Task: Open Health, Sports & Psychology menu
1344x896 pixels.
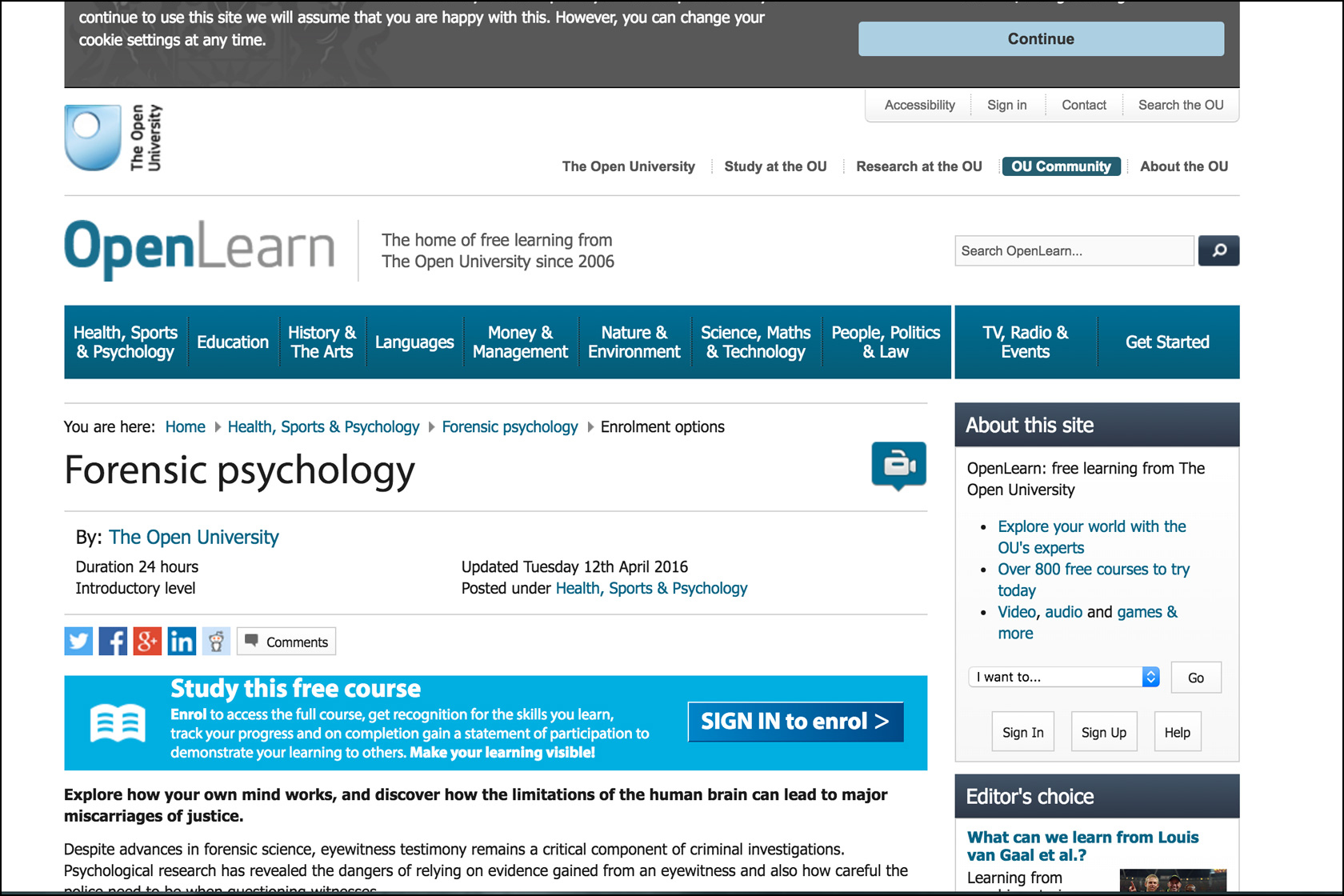Action: [x=126, y=342]
